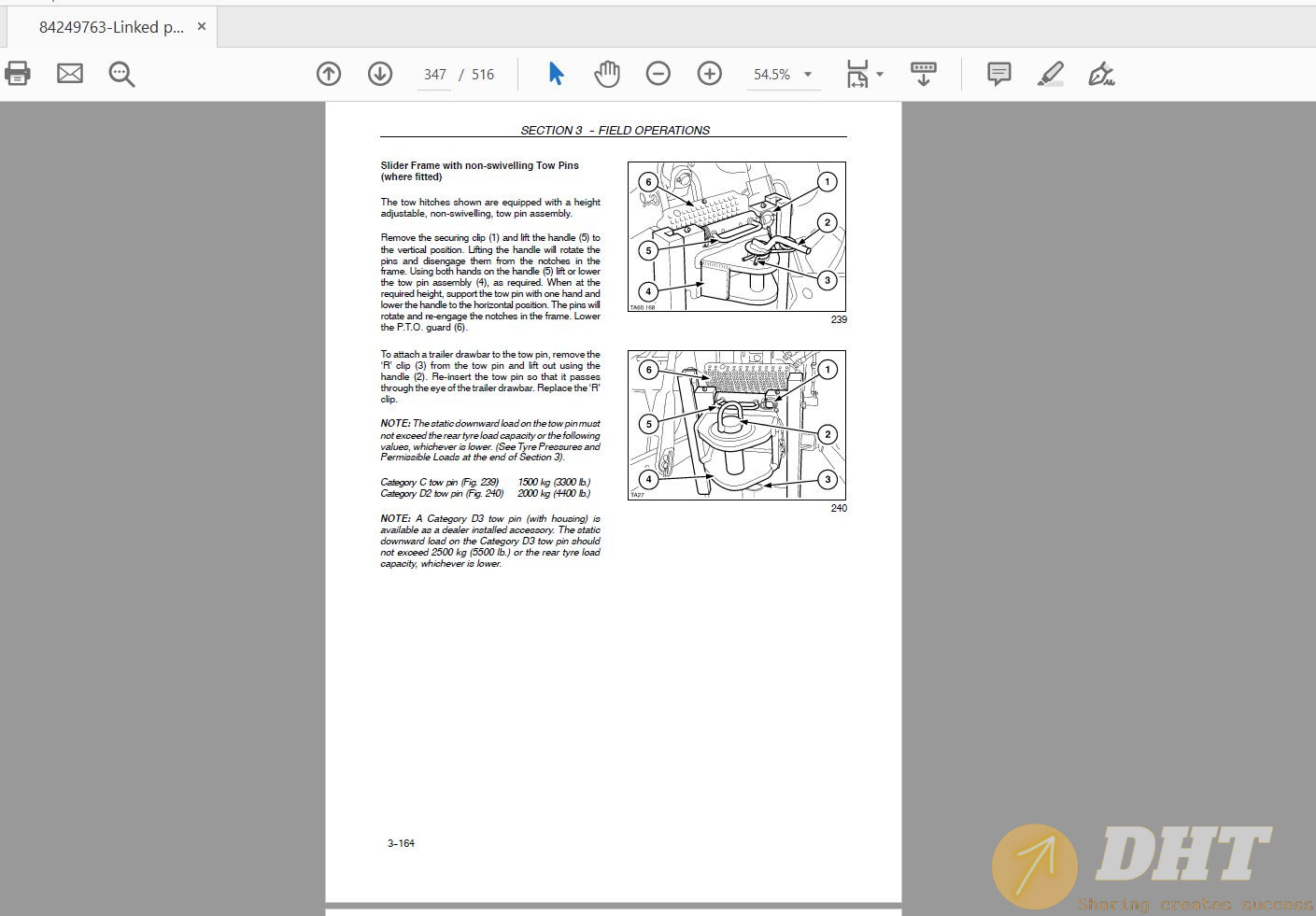This screenshot has height=916, width=1316.
Task: Click paragraph starting 'Remove the securing clip'
Action: point(490,283)
